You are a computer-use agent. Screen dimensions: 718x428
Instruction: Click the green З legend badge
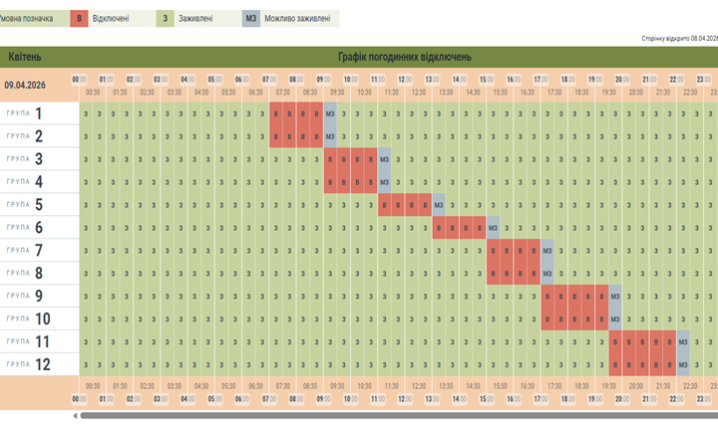[164, 18]
